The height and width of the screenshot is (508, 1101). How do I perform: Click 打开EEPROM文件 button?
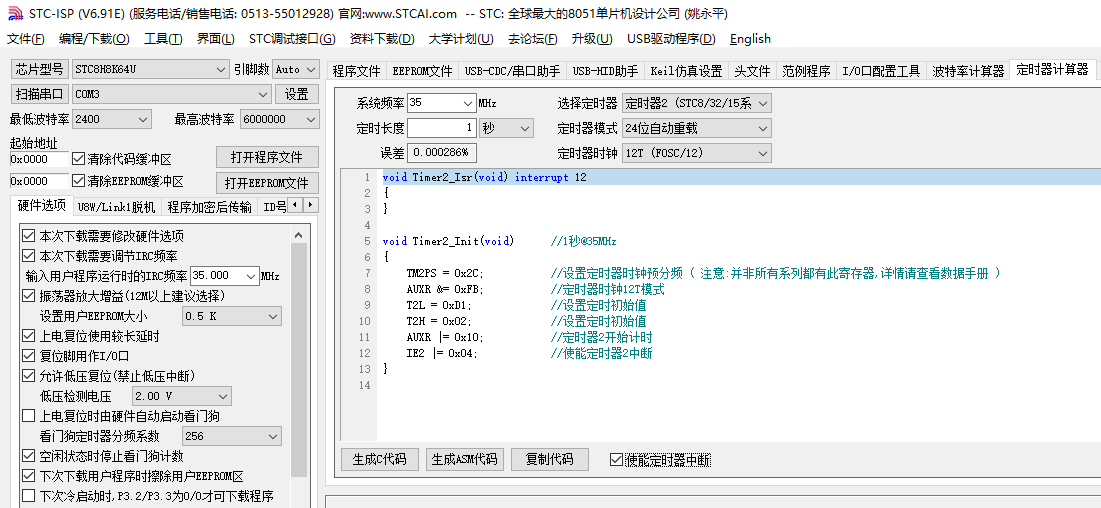(x=267, y=183)
